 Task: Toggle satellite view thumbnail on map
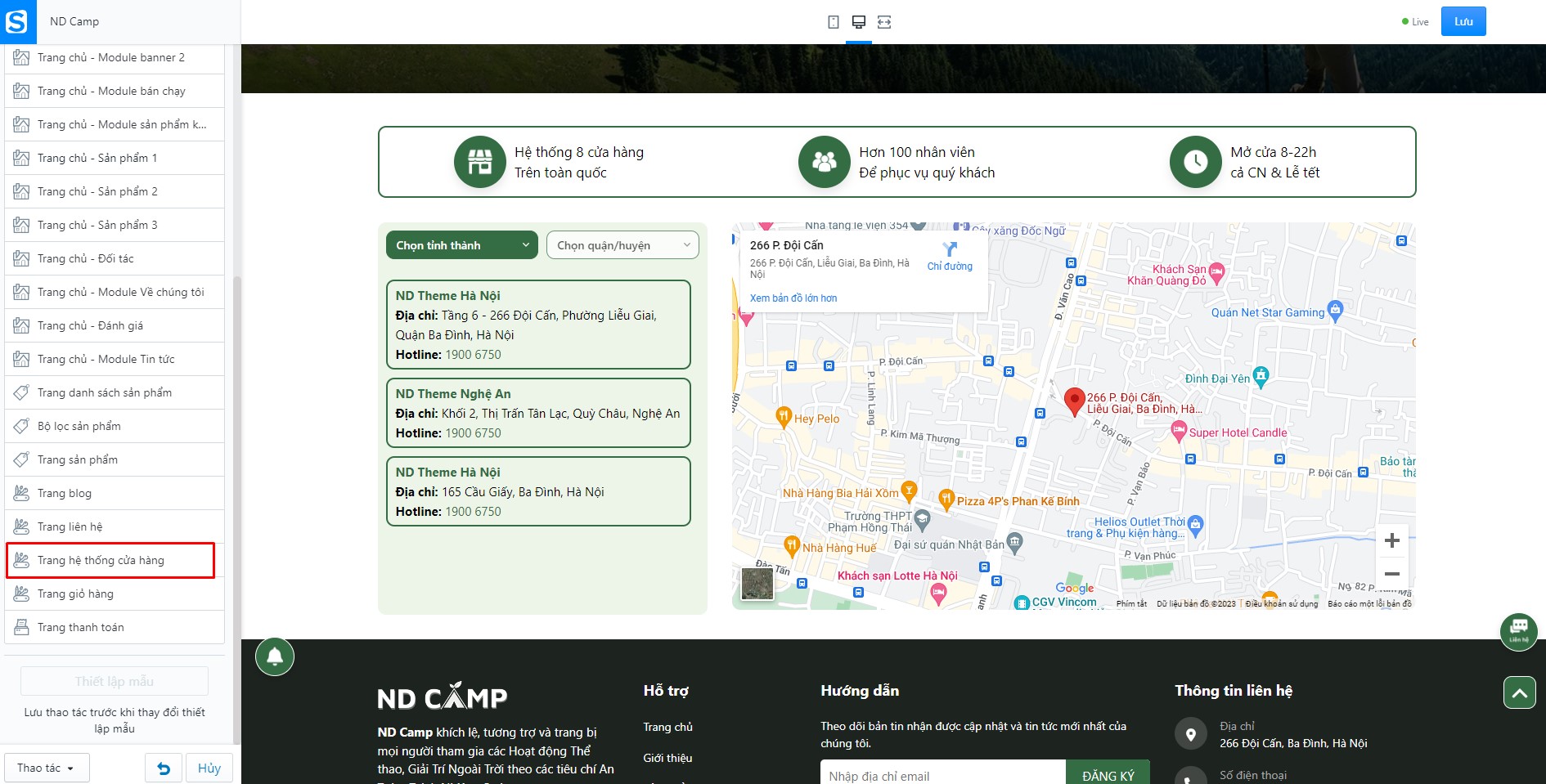pyautogui.click(x=757, y=584)
